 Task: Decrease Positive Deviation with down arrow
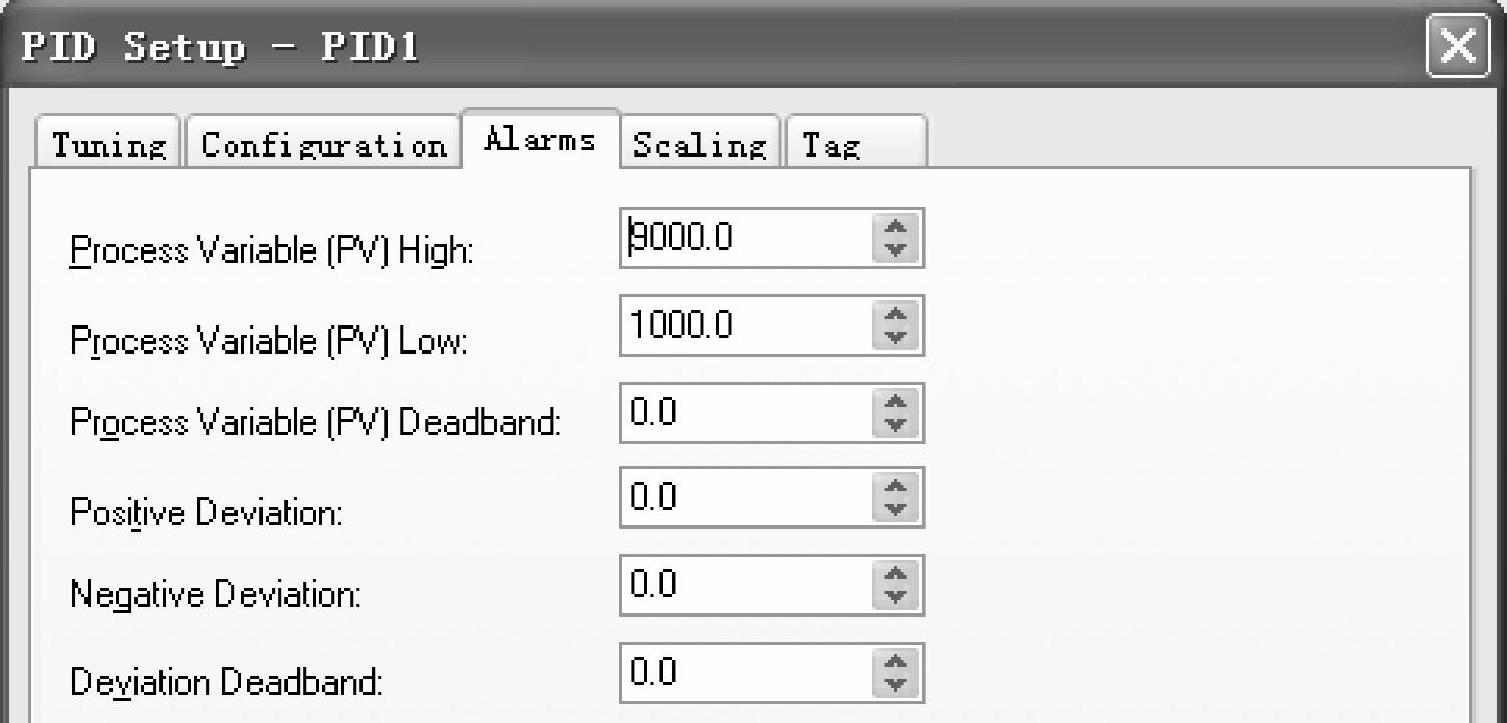click(898, 510)
